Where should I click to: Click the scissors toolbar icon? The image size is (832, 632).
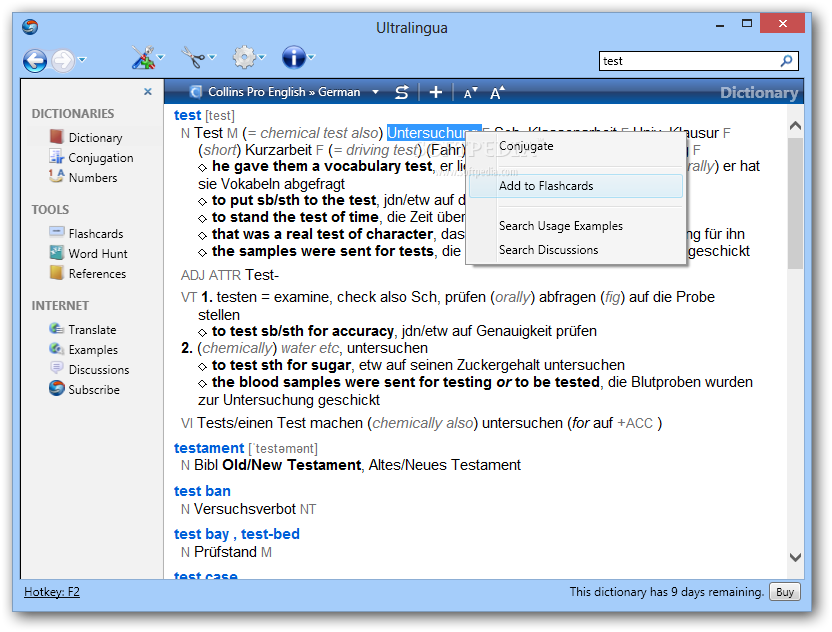click(194, 57)
